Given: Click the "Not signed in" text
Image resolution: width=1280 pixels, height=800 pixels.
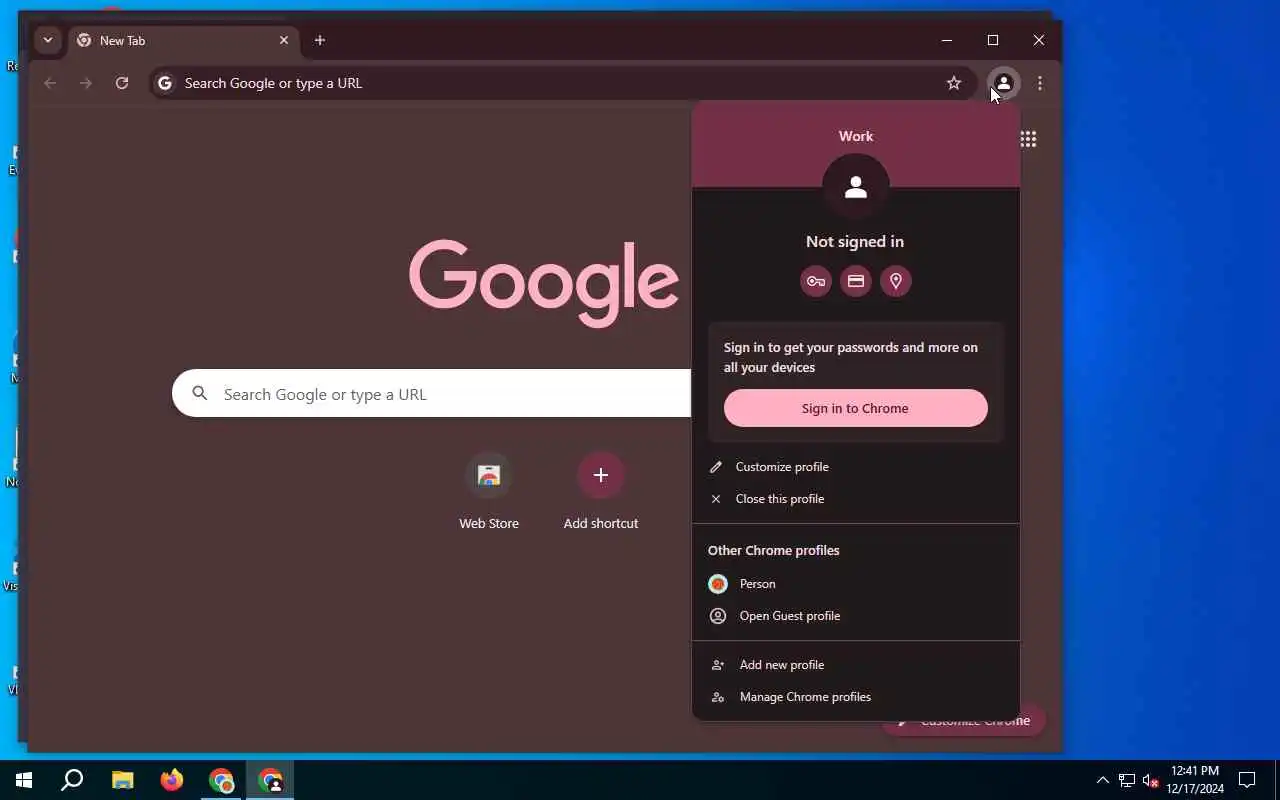Looking at the screenshot, I should pyautogui.click(x=855, y=241).
